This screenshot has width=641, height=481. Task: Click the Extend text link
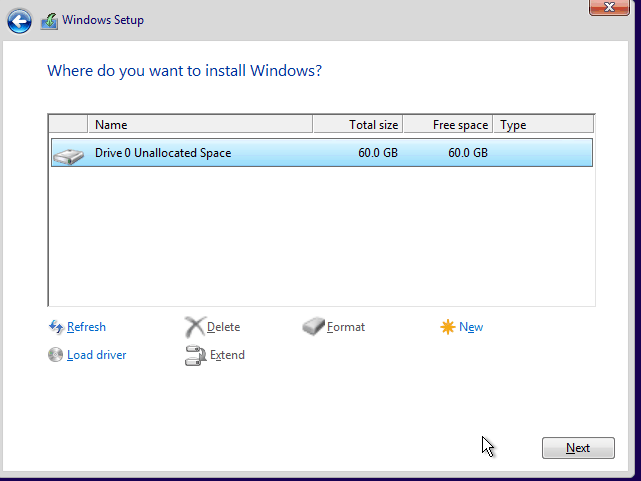pyautogui.click(x=227, y=355)
